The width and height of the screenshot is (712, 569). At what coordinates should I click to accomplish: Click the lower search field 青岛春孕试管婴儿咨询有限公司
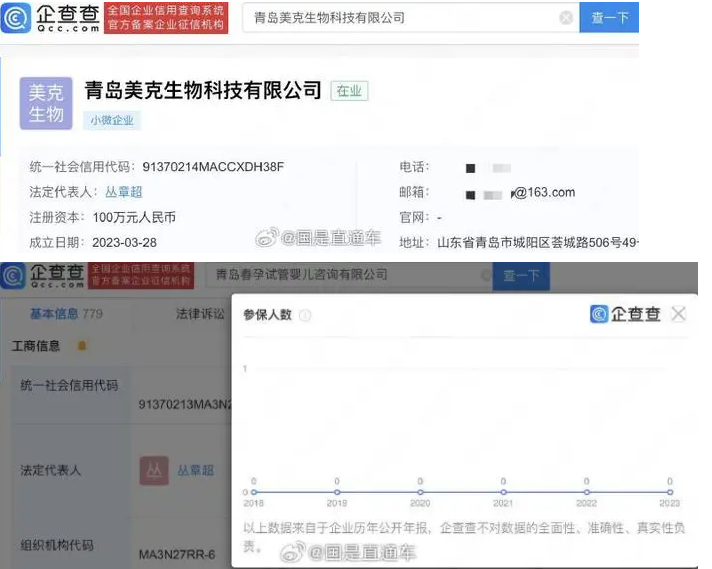[347, 274]
